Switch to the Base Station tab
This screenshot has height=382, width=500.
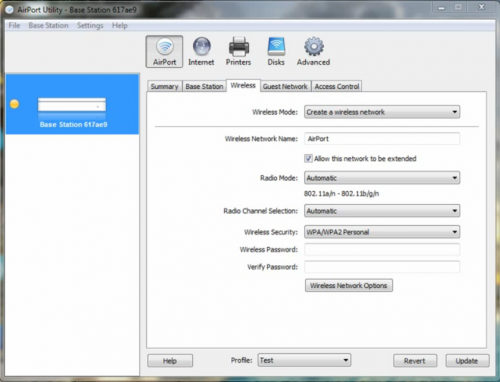click(204, 86)
